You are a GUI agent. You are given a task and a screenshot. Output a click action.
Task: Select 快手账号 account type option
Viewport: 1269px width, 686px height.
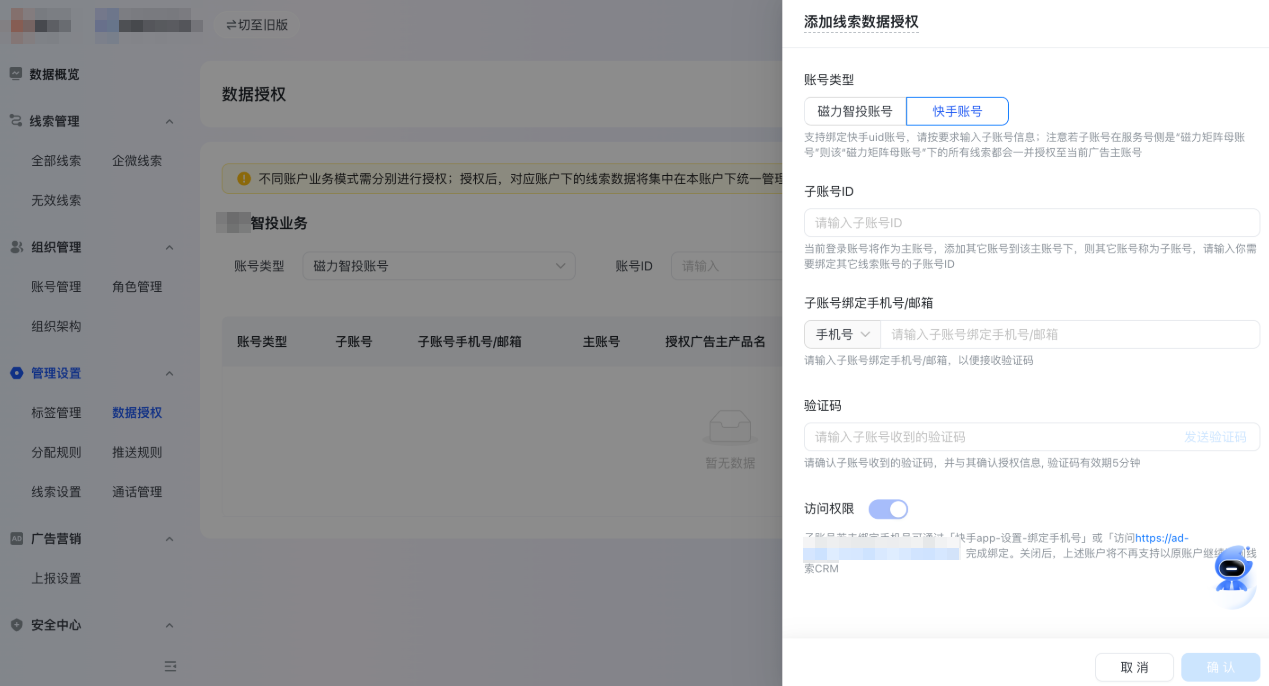point(957,111)
